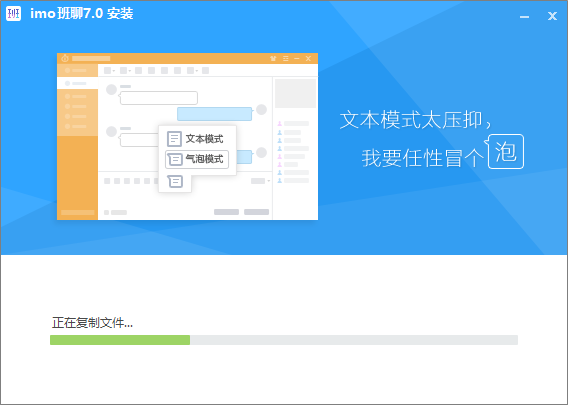Click the 文本模式太压抑 slogan text
Image resolution: width=568 pixels, height=405 pixels.
point(416,120)
